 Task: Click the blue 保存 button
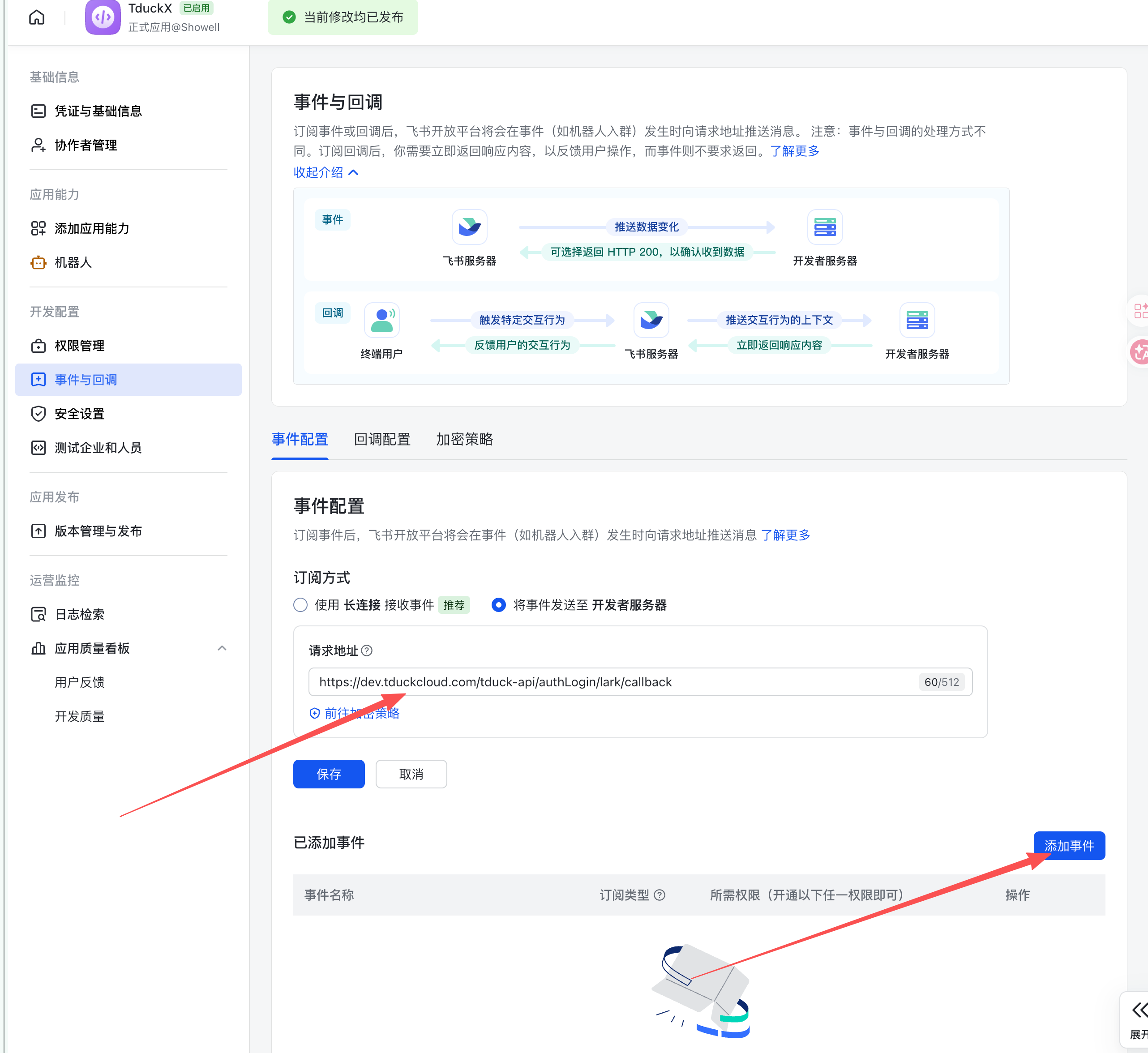(329, 775)
